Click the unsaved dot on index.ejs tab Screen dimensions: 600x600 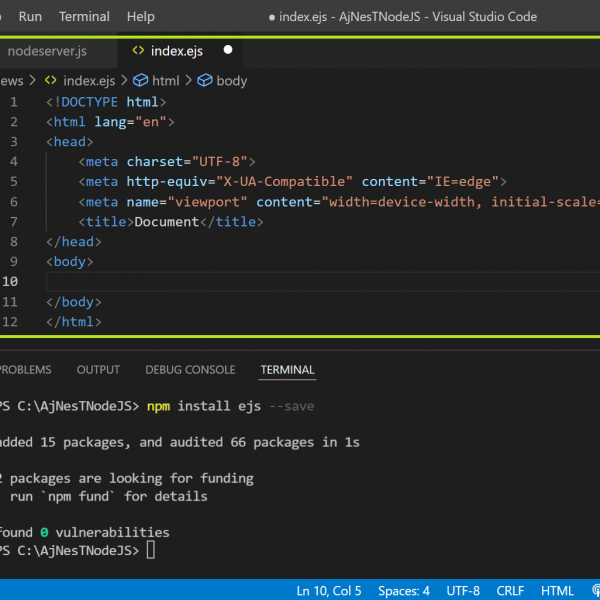228,50
